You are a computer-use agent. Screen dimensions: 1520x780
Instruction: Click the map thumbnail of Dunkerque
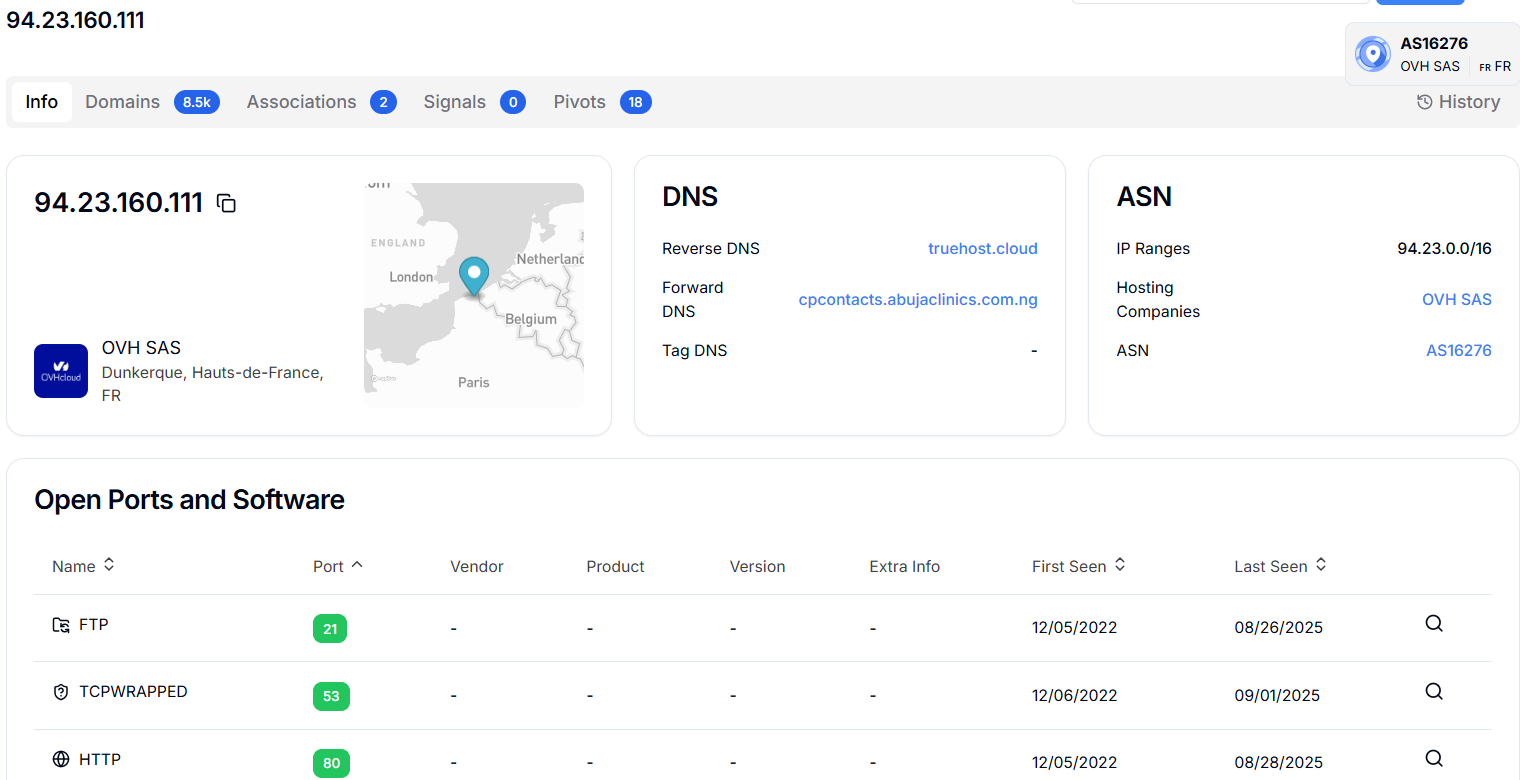474,295
